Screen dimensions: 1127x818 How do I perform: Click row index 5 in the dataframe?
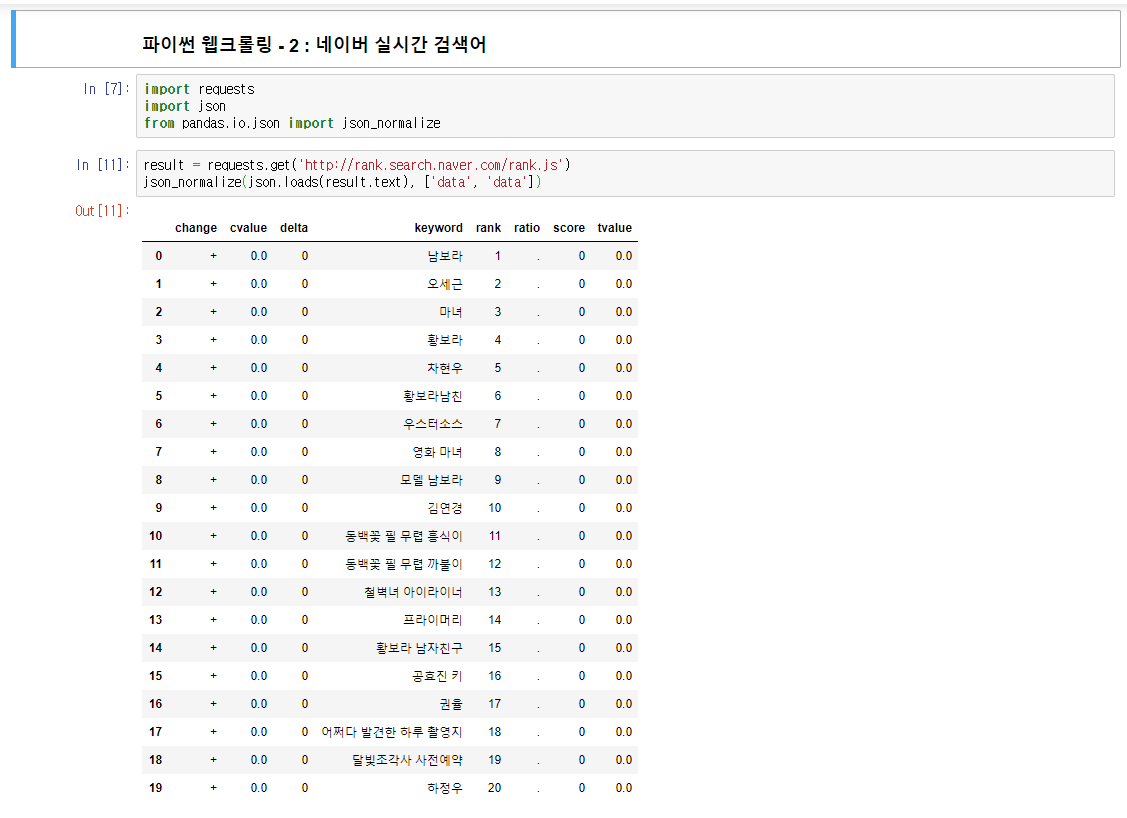159,396
